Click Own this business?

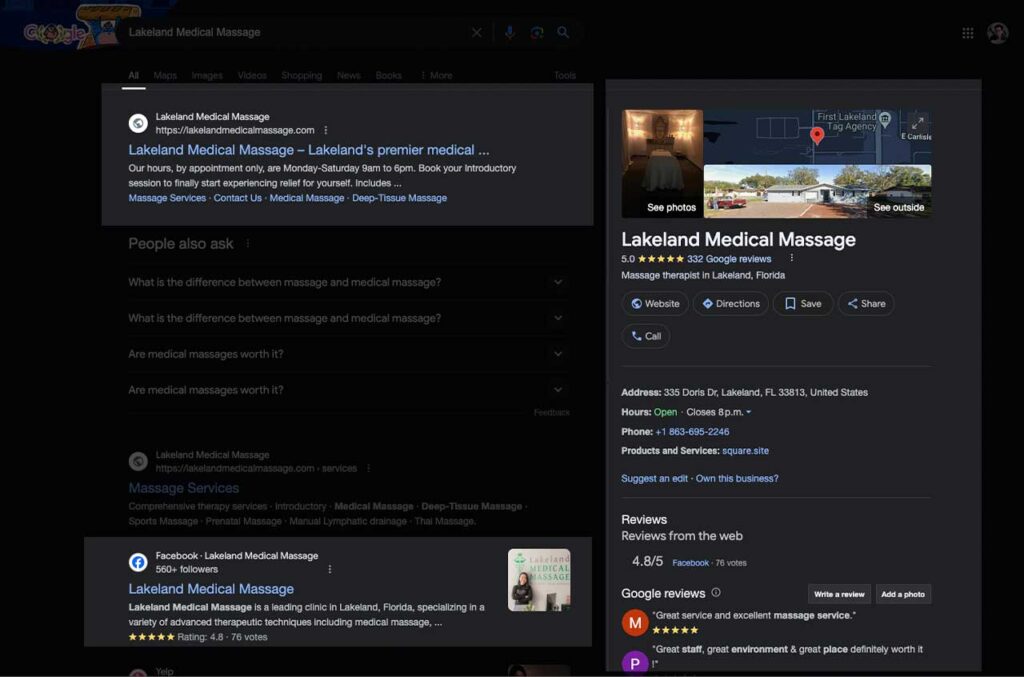[737, 479]
